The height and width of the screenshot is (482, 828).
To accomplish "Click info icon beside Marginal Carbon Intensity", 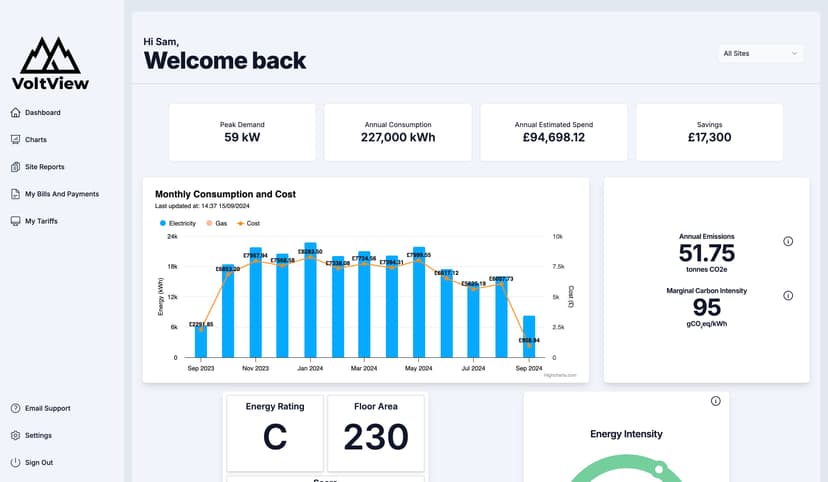I will tap(788, 296).
